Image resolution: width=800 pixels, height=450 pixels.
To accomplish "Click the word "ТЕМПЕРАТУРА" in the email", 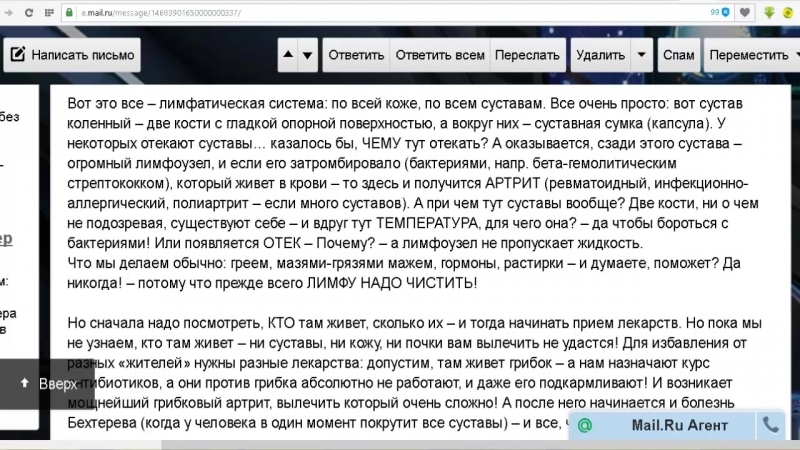I will coord(428,223).
